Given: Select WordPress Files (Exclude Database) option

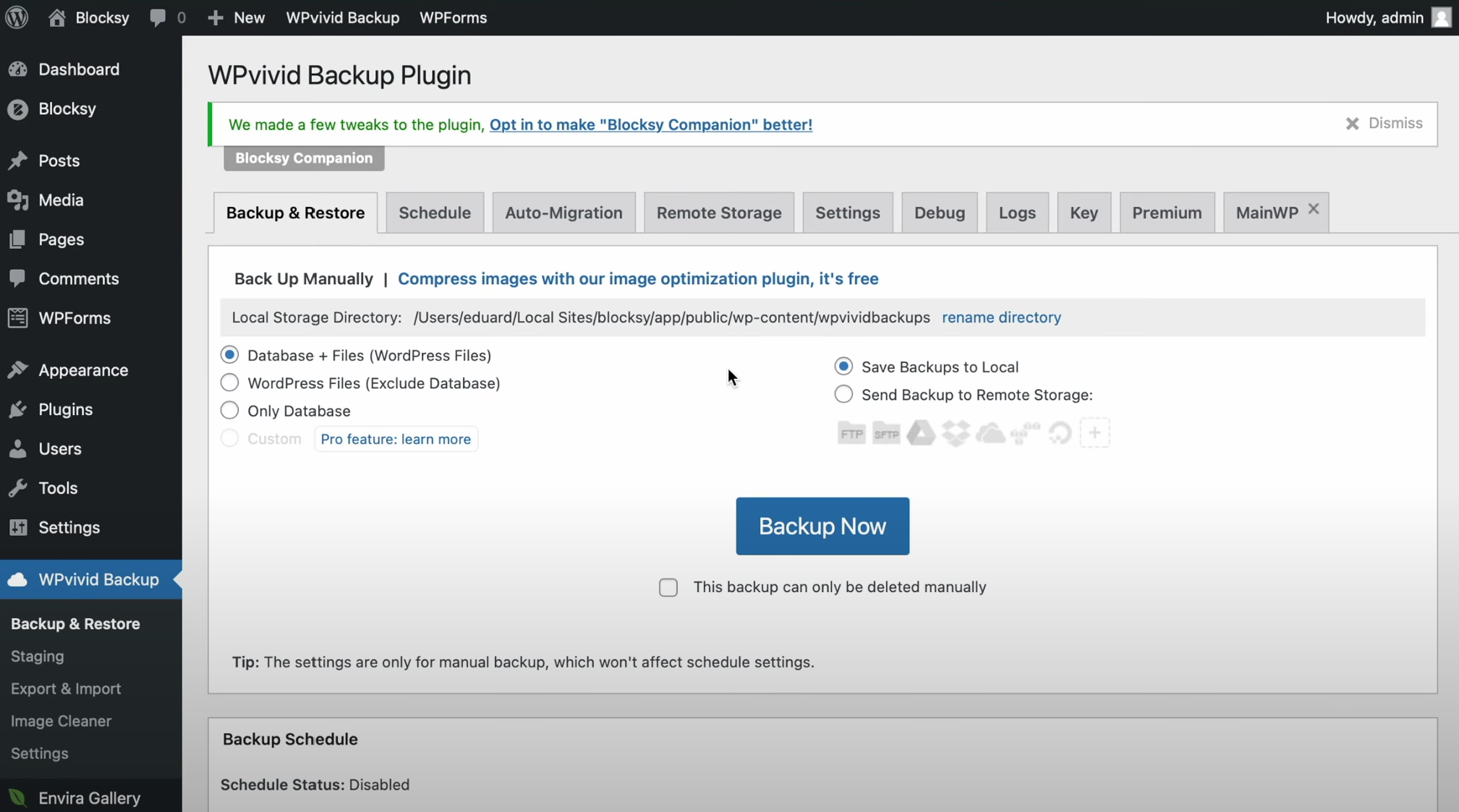Looking at the screenshot, I should click(229, 383).
